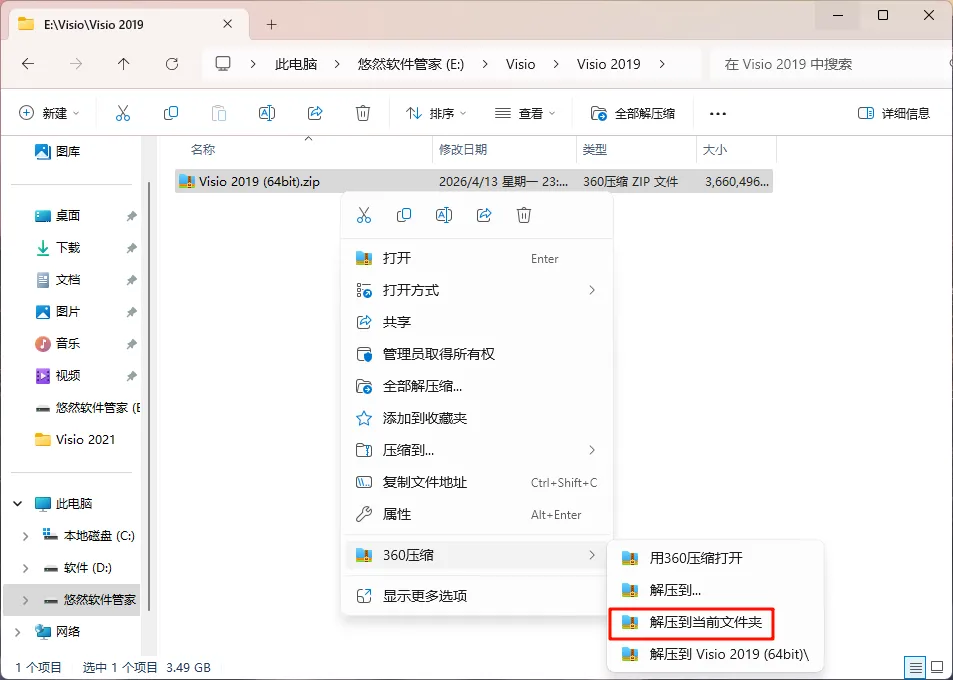Viewport: 953px width, 680px height.
Task: Select 管理员取得所有权 menu entry
Action: (x=477, y=354)
